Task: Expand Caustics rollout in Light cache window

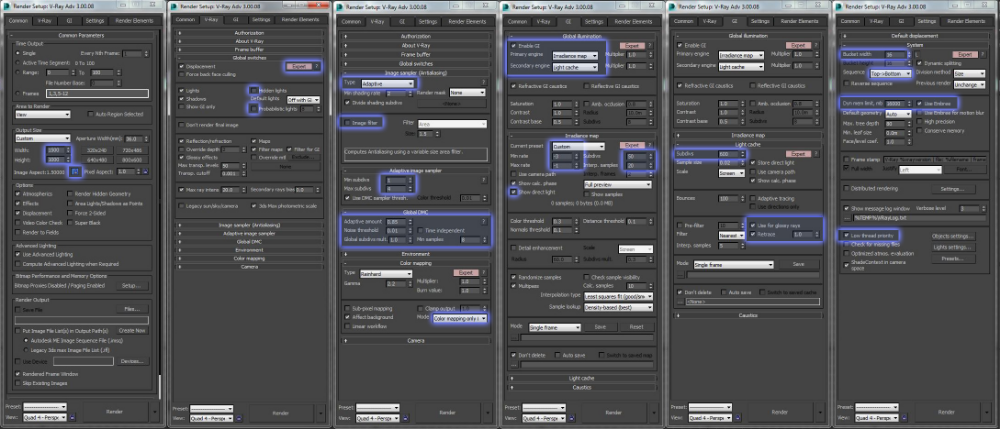Action: [x=748, y=315]
